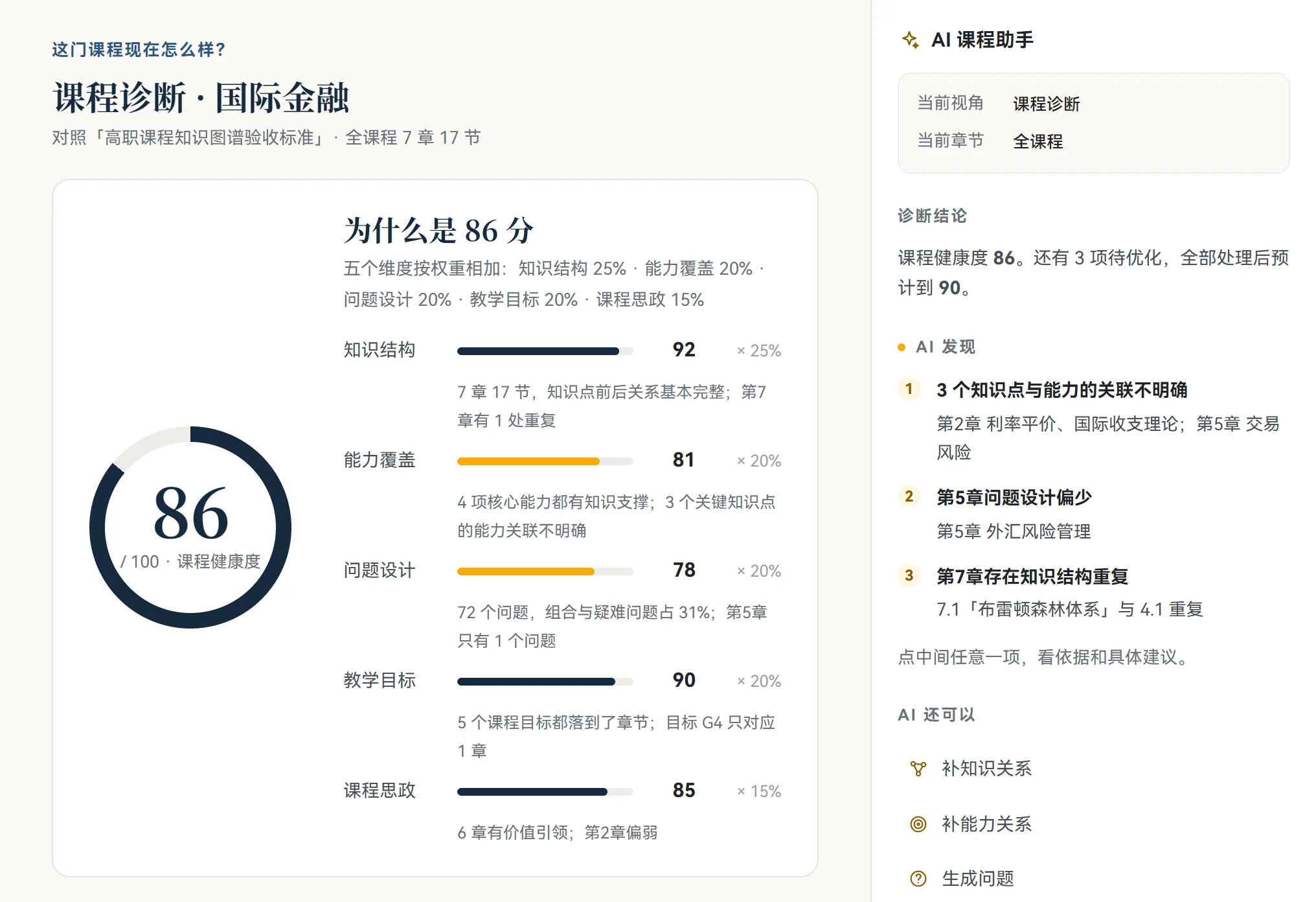Screen dimensions: 1316x902
Task: Click the 课程诊断 · 国际金融 title
Action: 201,98
